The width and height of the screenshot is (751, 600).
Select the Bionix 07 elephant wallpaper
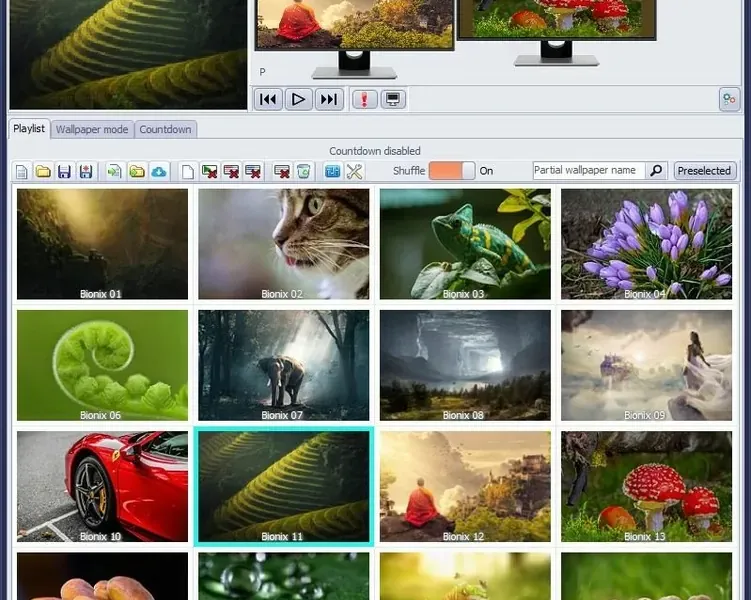(x=284, y=365)
